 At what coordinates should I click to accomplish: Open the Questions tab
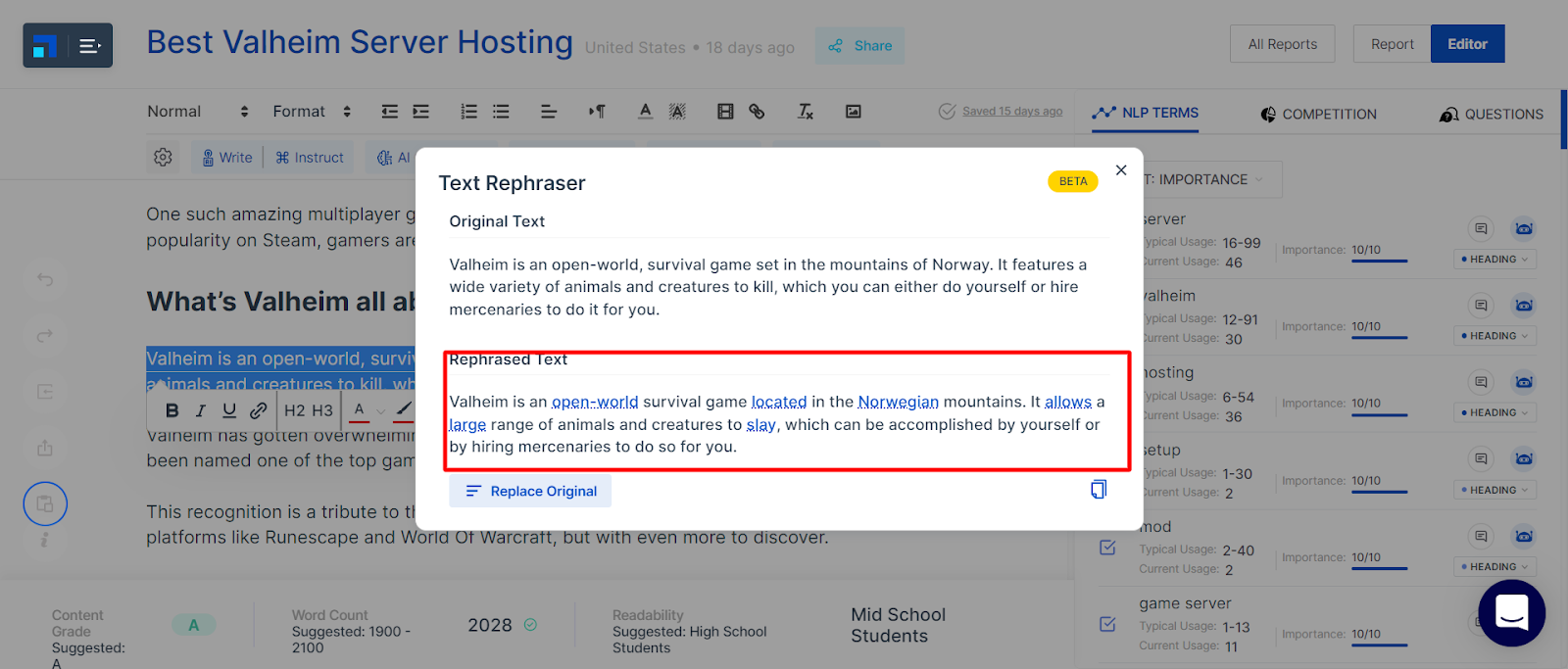point(1492,115)
